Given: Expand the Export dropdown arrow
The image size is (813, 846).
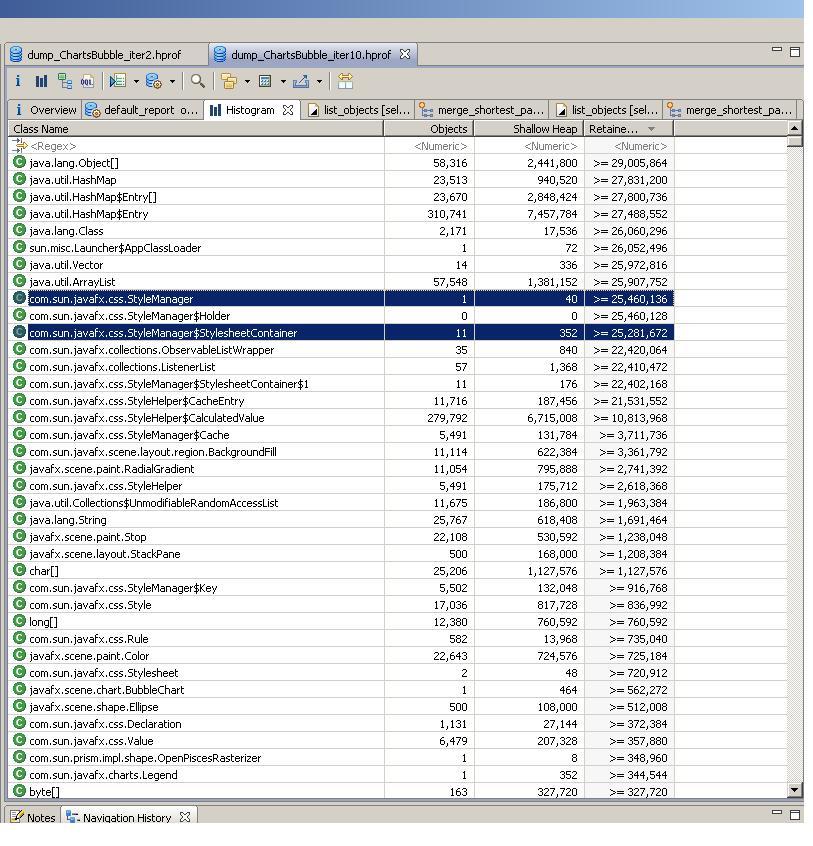Looking at the screenshot, I should (319, 81).
